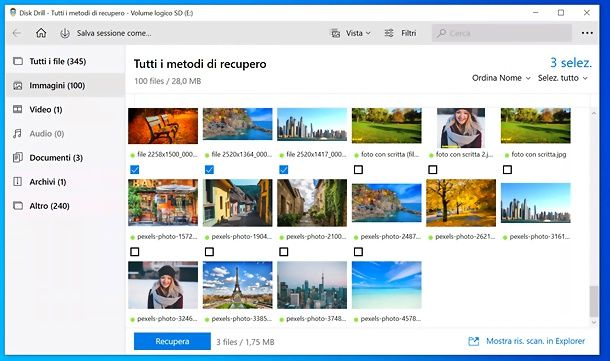The image size is (610, 361).
Task: Open the three-dot more options menu
Action: coord(587,33)
